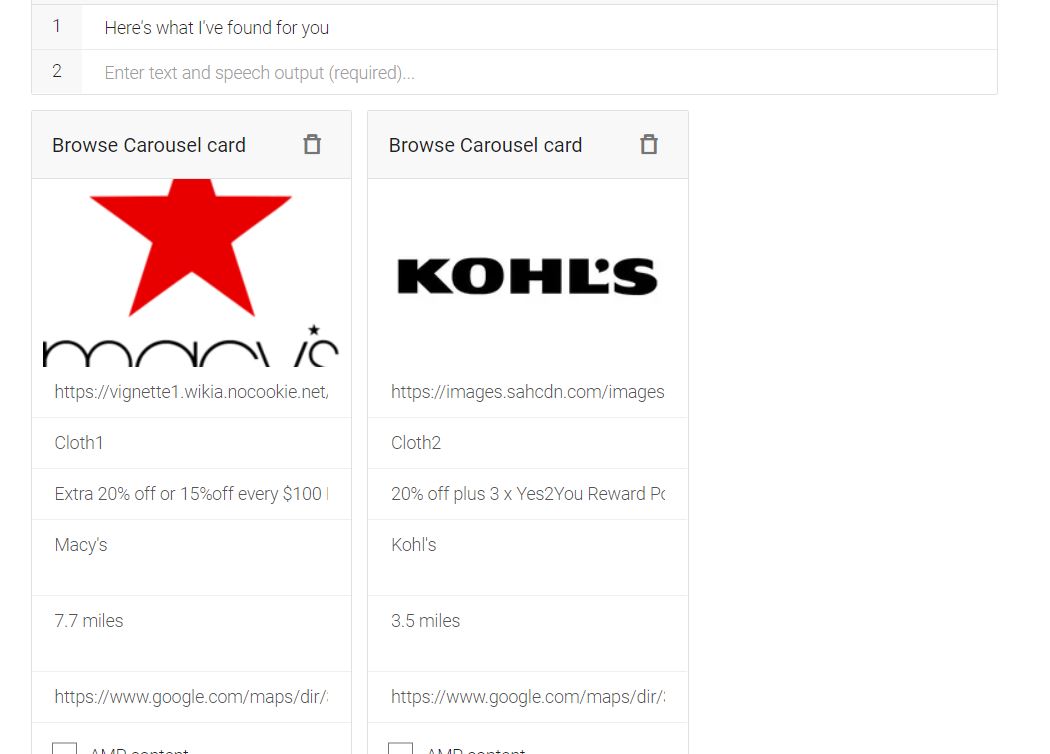This screenshot has width=1050, height=754.
Task: Click the Kohl's title field
Action: [x=528, y=557]
